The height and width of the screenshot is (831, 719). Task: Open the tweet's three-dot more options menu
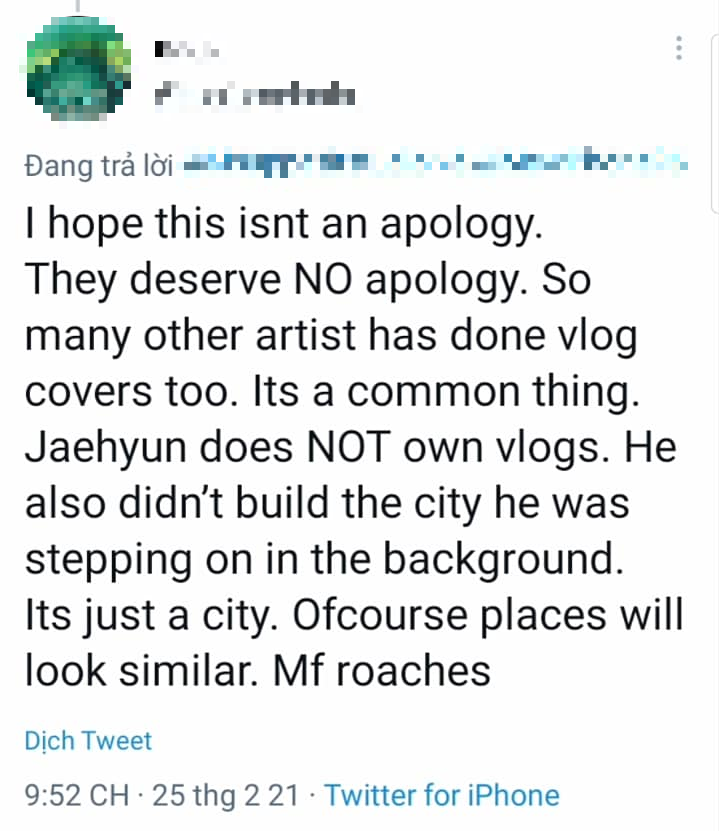[679, 47]
